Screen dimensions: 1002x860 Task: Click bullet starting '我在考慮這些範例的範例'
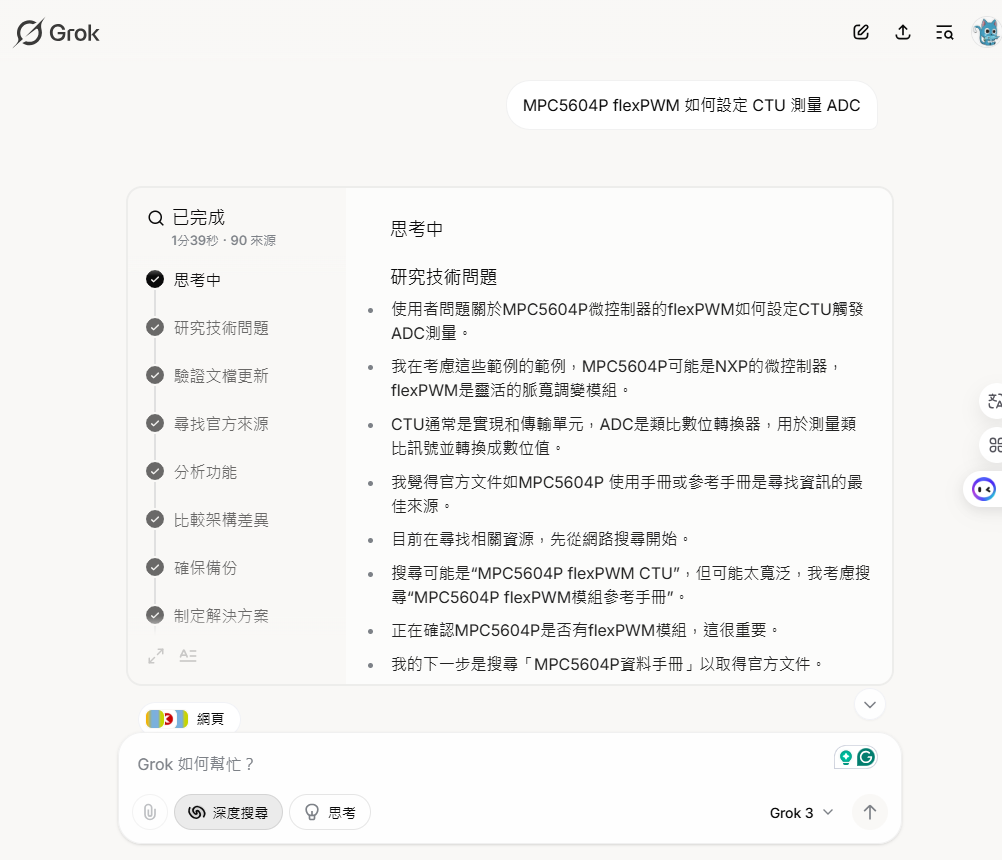(615, 378)
